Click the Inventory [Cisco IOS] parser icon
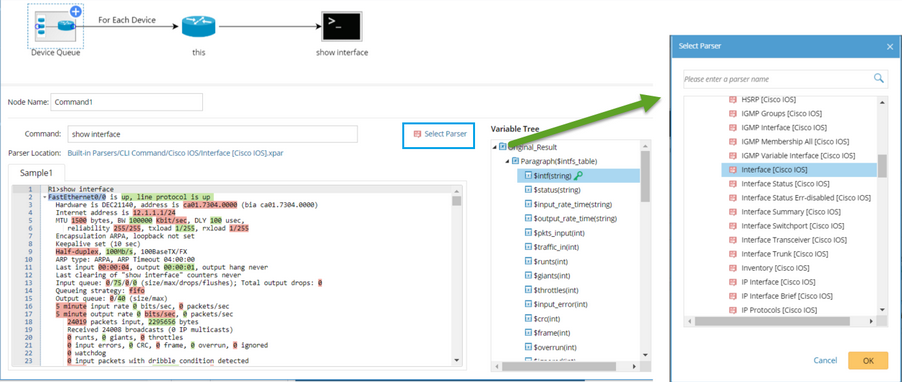This screenshot has height=382, width=902. point(733,268)
